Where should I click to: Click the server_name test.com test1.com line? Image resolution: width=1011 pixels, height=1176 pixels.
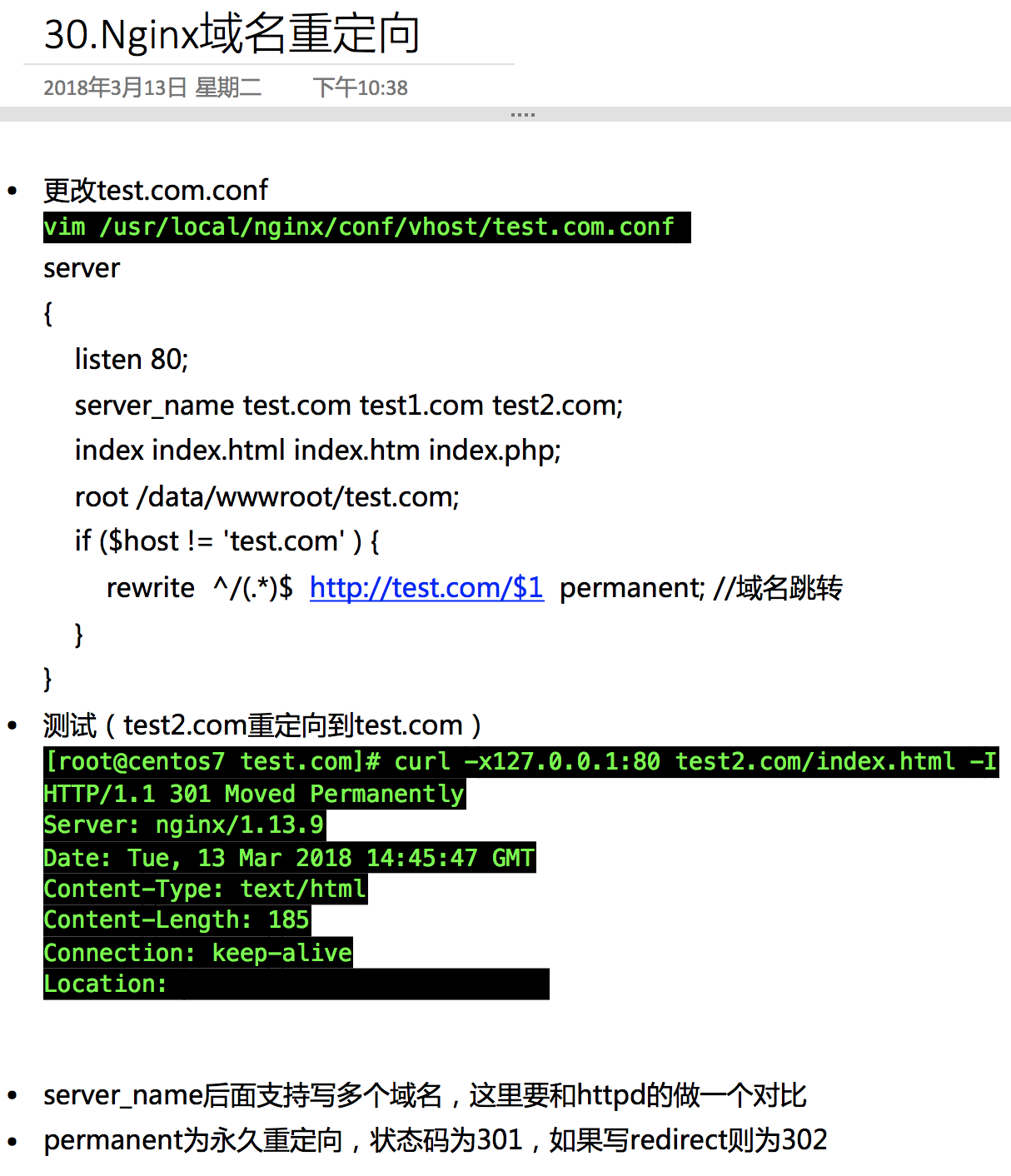coord(349,405)
